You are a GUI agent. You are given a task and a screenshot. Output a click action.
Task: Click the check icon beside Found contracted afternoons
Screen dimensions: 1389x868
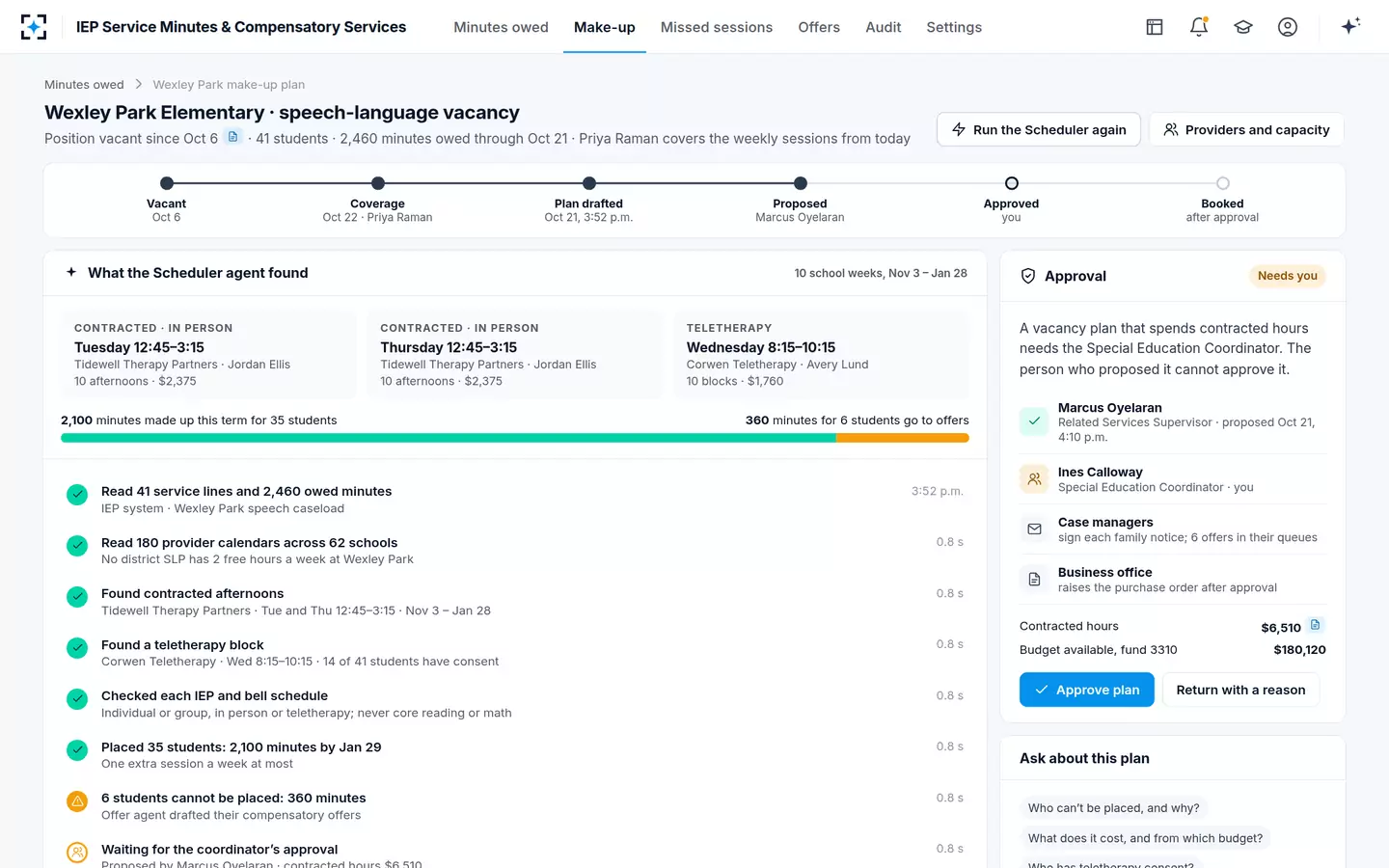tap(77, 597)
